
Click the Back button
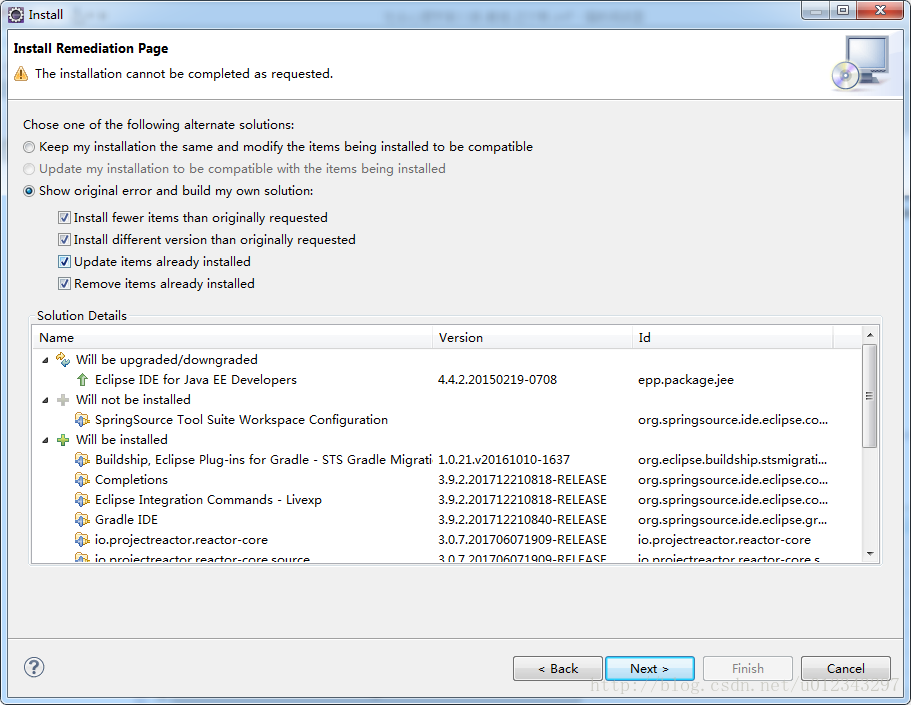pos(558,669)
